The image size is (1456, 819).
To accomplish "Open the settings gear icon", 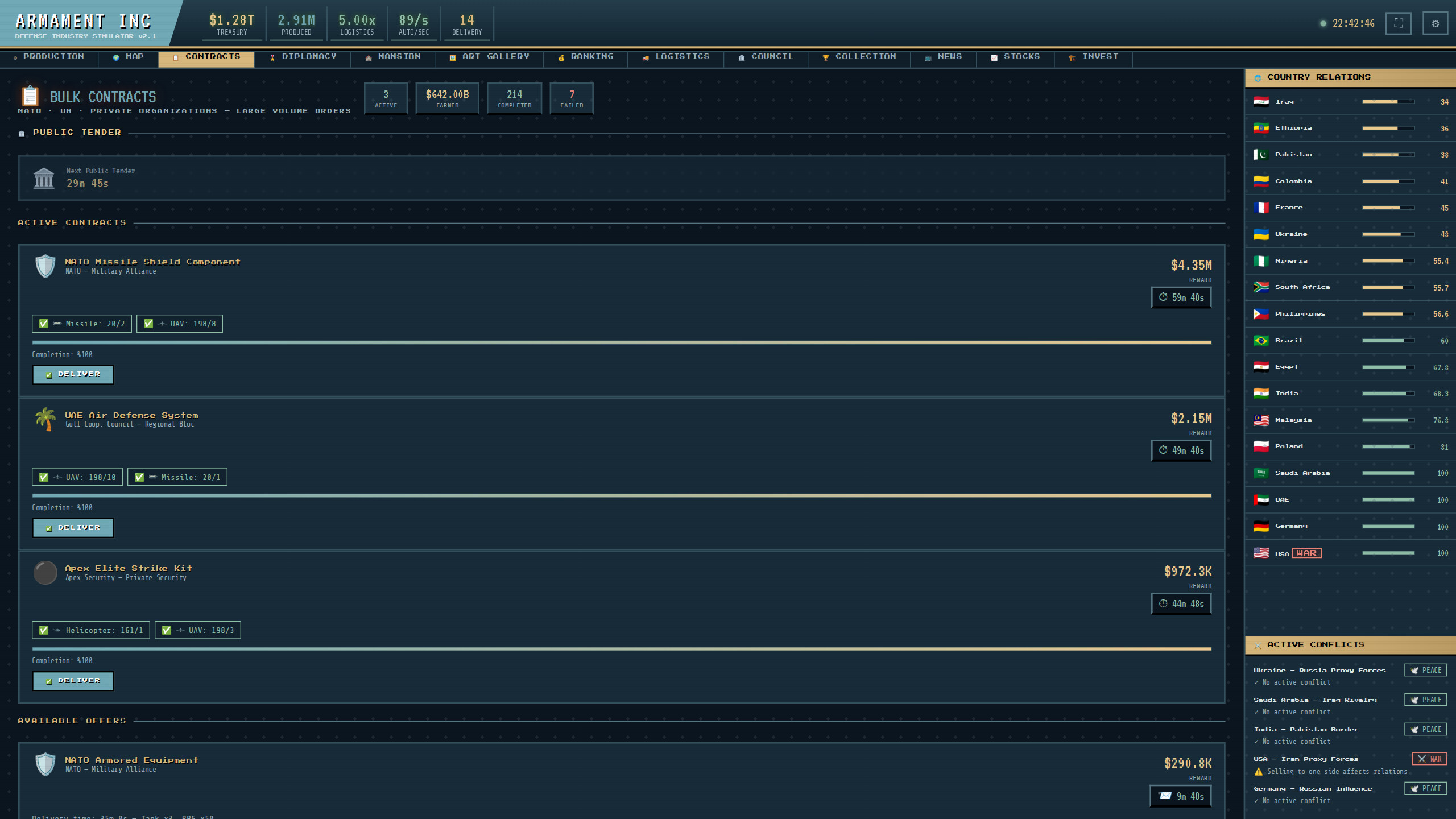I will coord(1435,23).
